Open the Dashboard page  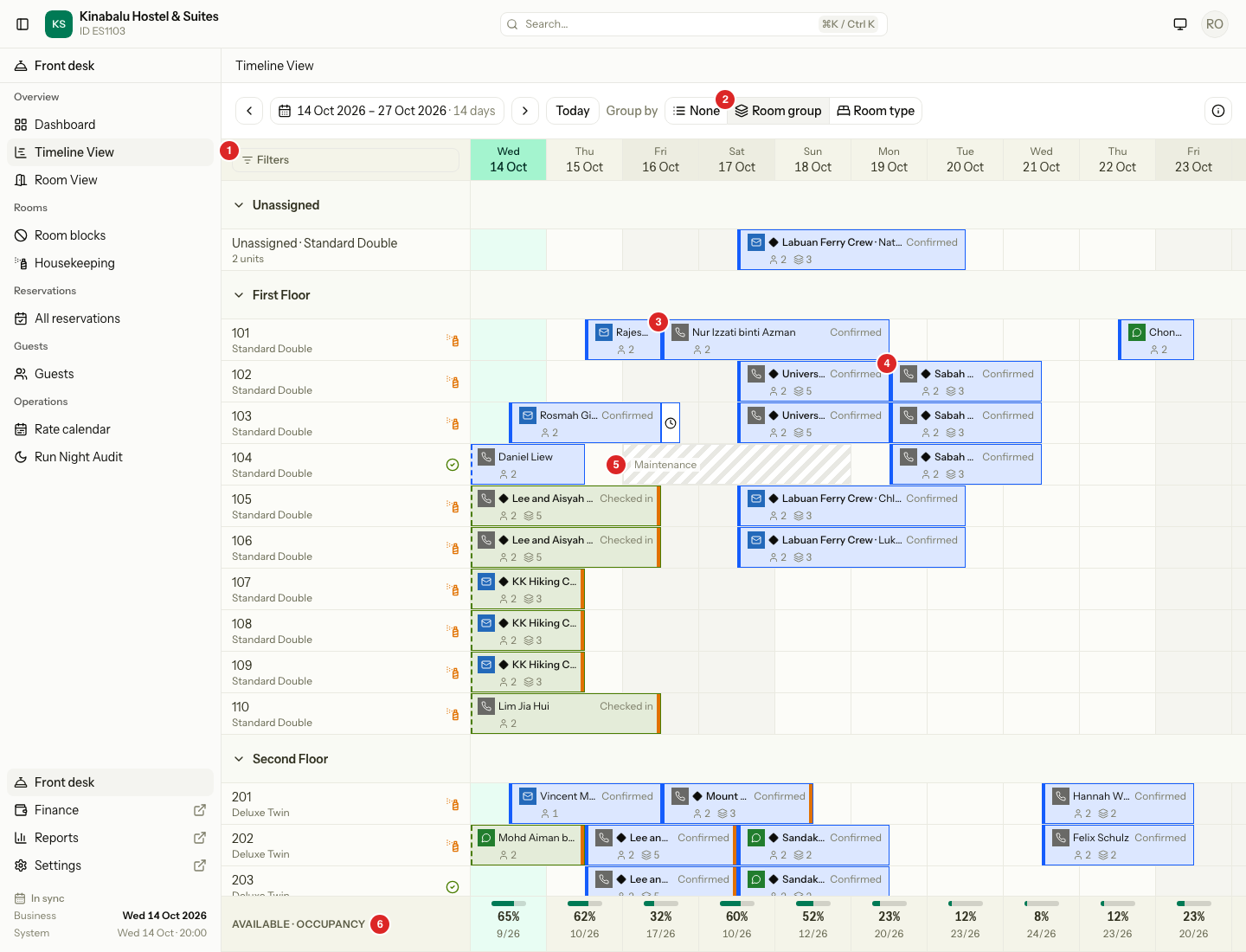(110, 125)
